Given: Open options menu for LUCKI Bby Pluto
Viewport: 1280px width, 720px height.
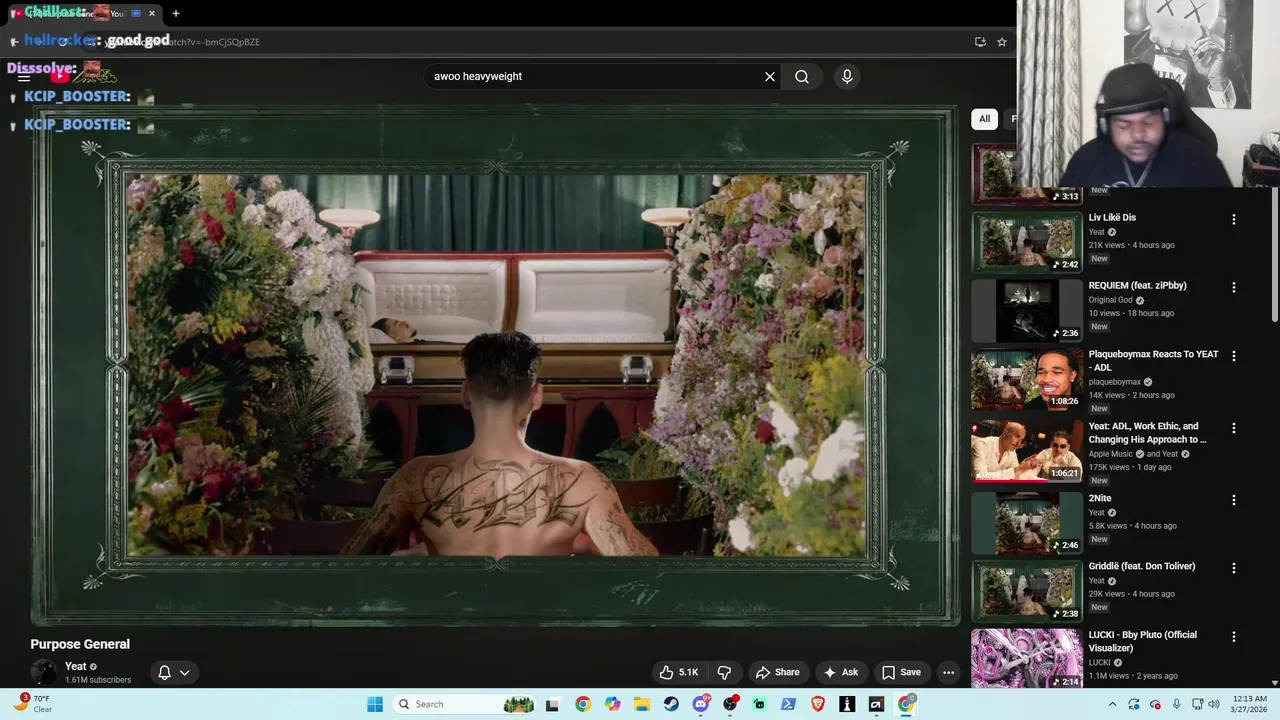Looking at the screenshot, I should (x=1233, y=636).
